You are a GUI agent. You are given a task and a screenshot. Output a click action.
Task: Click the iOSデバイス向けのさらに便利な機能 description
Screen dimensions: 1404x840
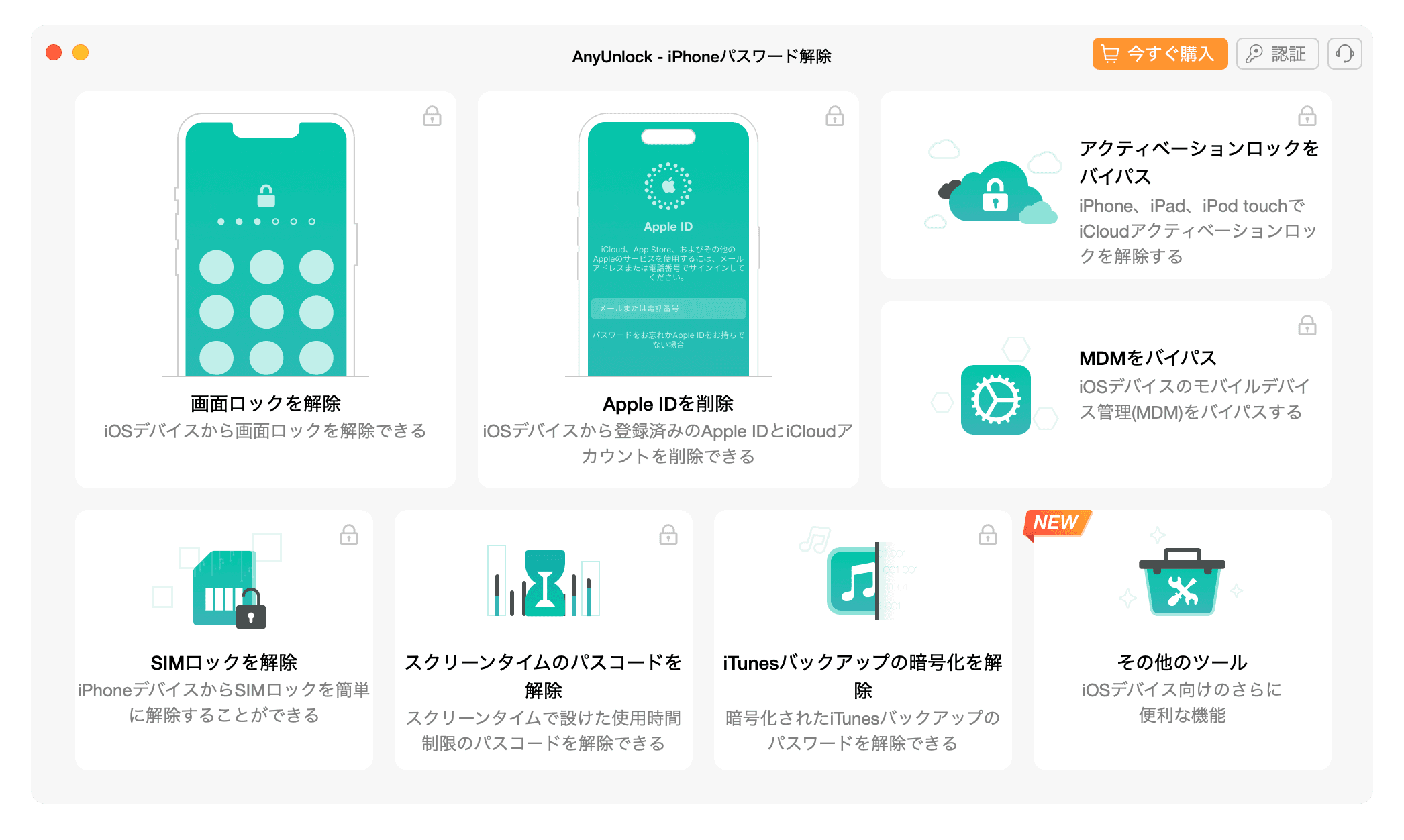point(1183,702)
